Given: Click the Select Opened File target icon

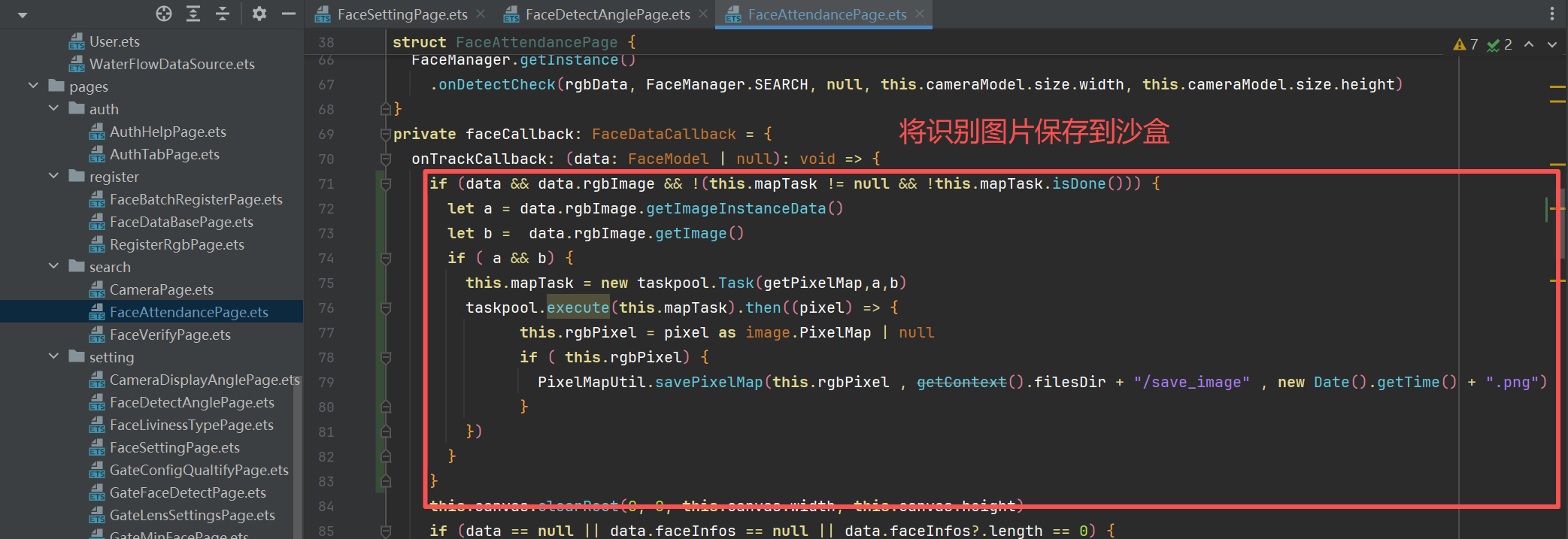Looking at the screenshot, I should [164, 14].
